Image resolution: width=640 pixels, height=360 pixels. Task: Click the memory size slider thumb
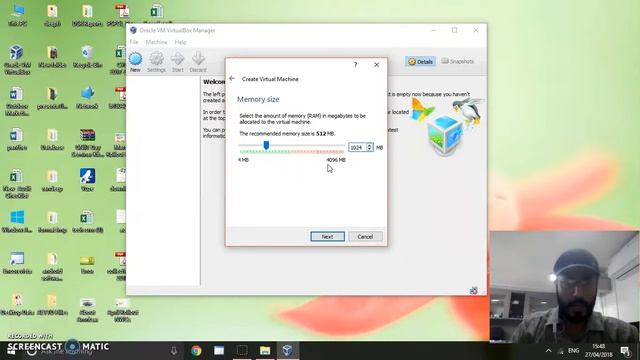point(266,145)
